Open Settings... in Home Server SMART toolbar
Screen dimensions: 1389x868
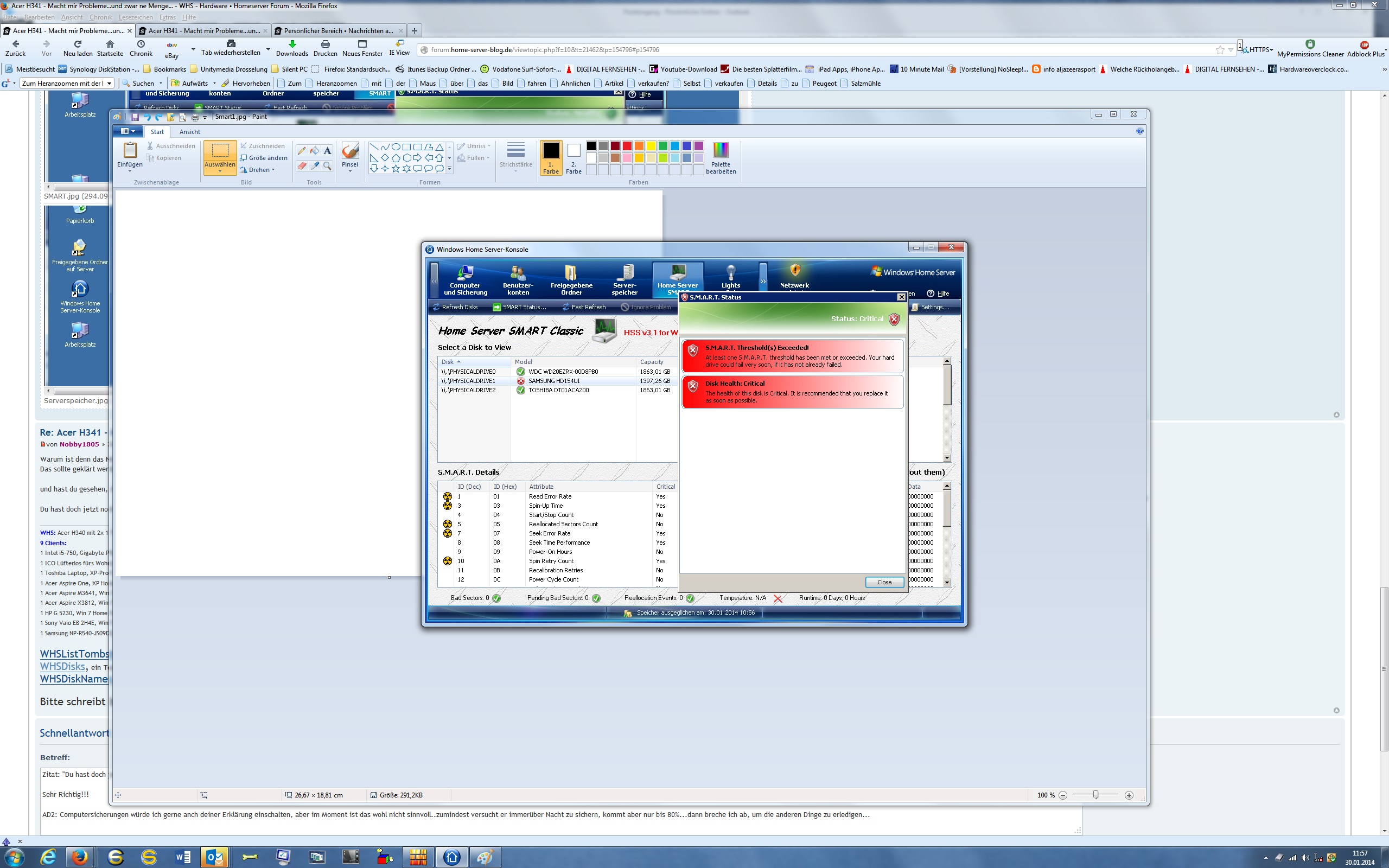930,307
